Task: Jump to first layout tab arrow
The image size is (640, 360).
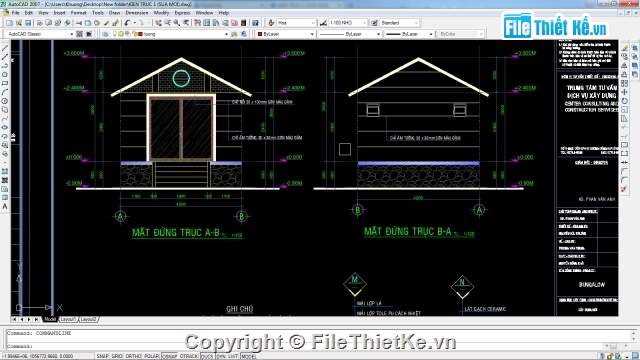Action: tap(15, 319)
